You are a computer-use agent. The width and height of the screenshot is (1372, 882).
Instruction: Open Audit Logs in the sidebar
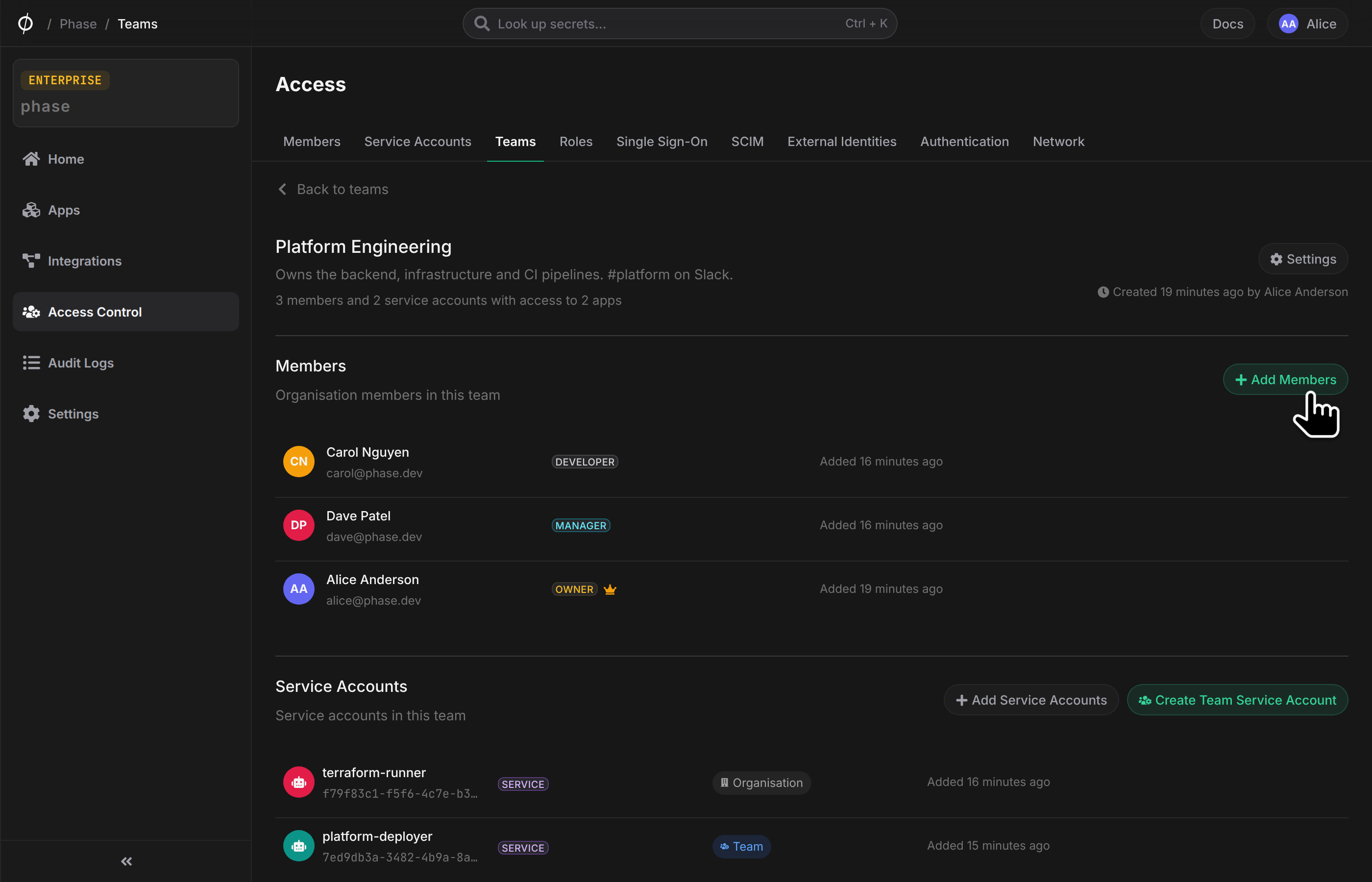(125, 363)
